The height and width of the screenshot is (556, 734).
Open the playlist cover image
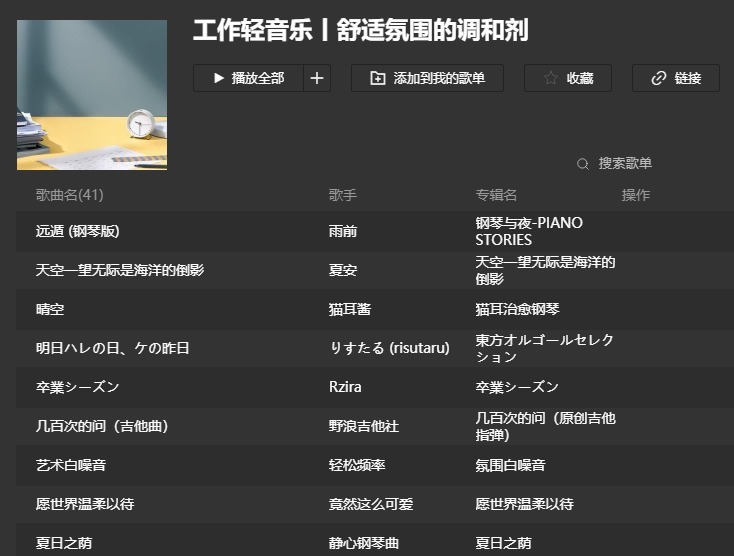point(92,95)
